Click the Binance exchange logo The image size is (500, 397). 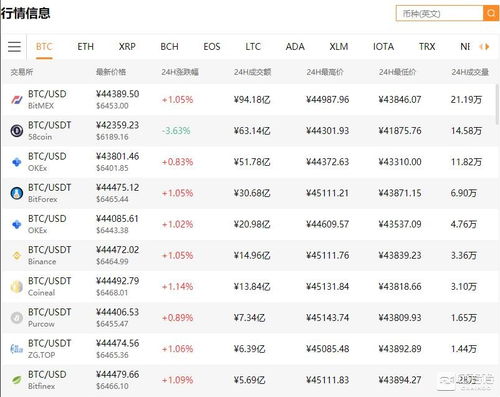17,255
